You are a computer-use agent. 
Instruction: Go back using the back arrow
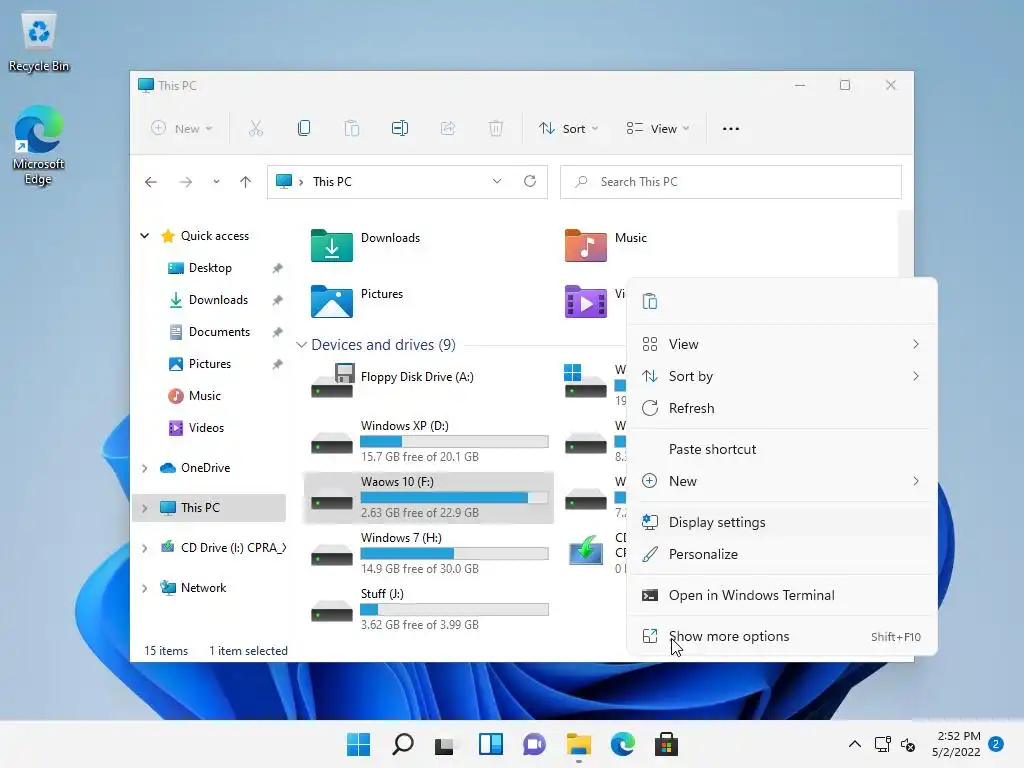coord(151,182)
